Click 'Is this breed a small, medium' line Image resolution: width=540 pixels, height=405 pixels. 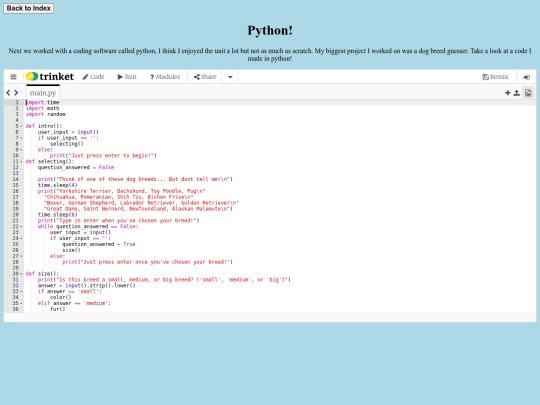click(x=164, y=280)
